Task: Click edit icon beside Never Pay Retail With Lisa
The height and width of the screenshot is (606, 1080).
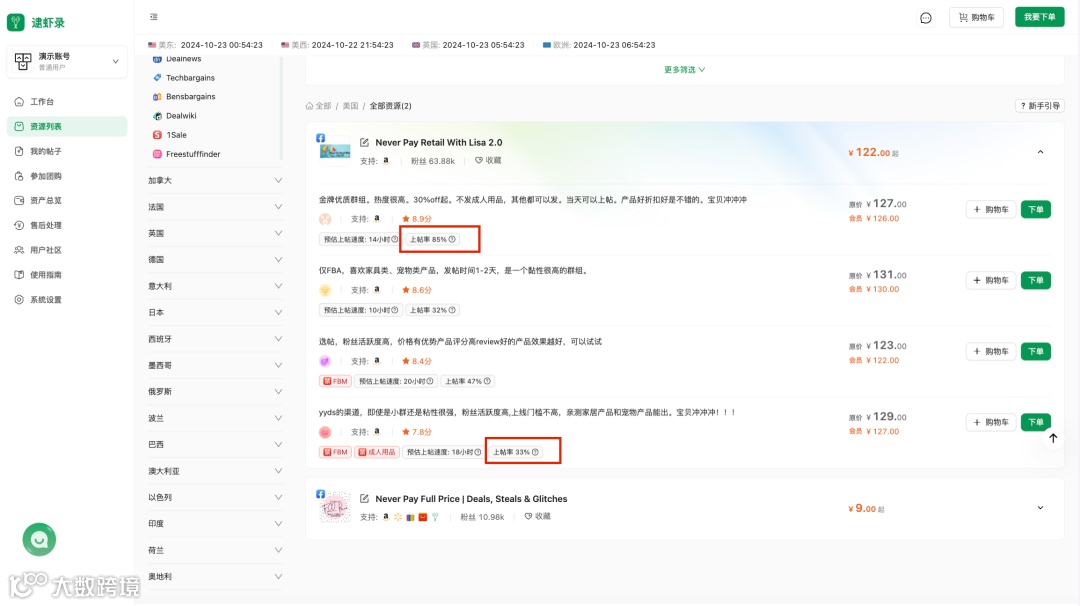Action: (x=364, y=143)
